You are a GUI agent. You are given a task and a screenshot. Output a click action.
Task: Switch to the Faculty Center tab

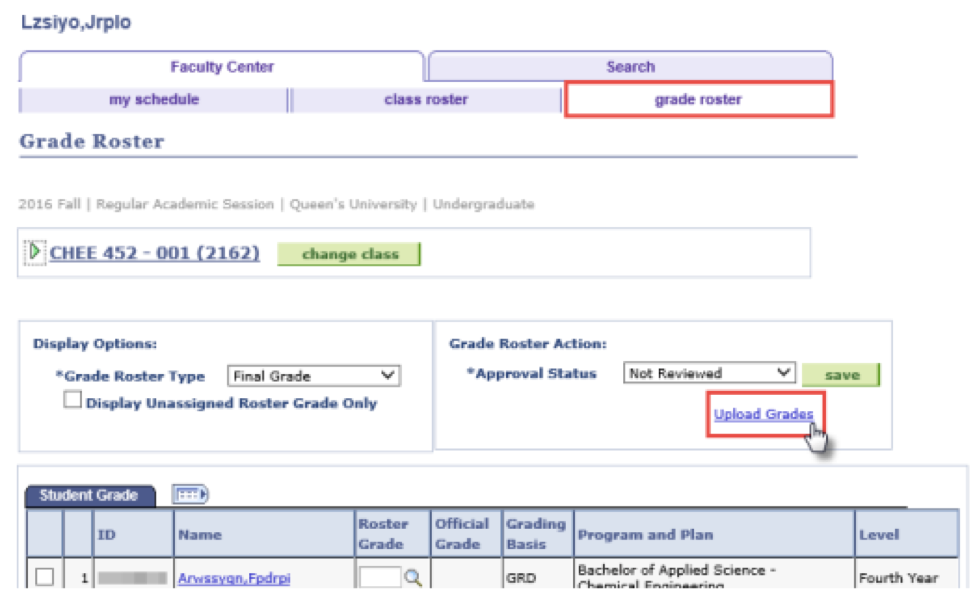222,67
